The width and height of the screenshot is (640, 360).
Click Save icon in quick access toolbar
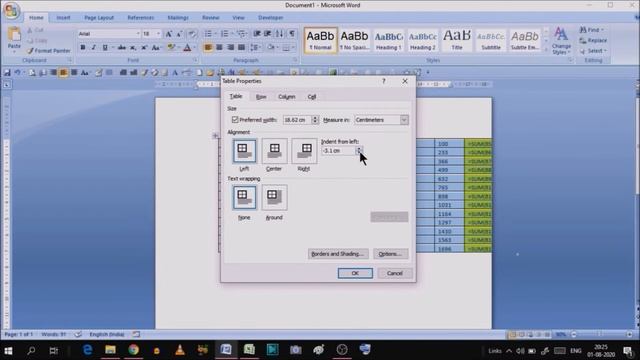7,73
